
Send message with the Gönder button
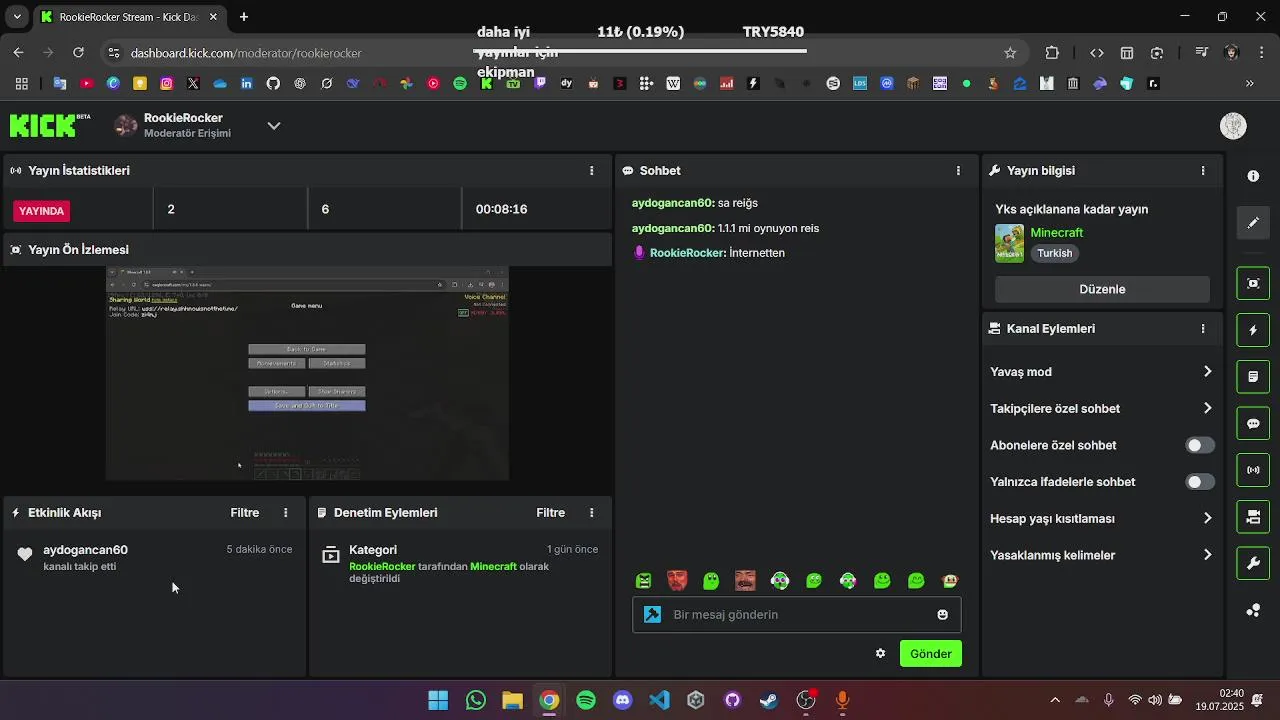(930, 654)
